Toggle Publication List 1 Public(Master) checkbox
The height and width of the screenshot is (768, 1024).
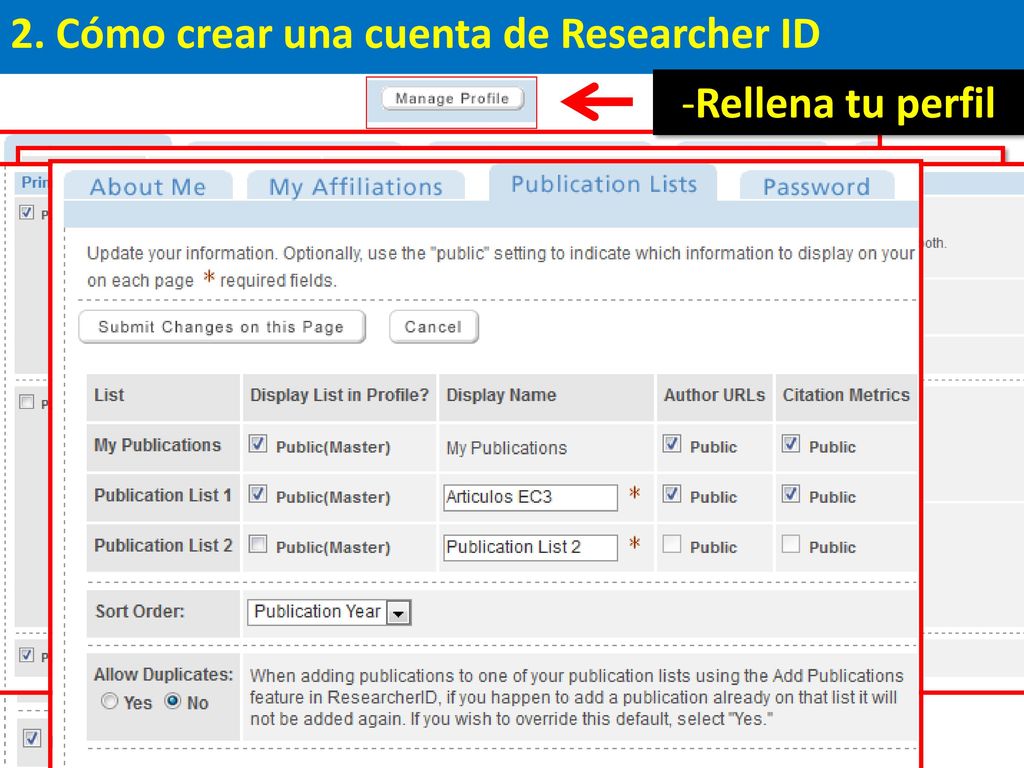[258, 494]
